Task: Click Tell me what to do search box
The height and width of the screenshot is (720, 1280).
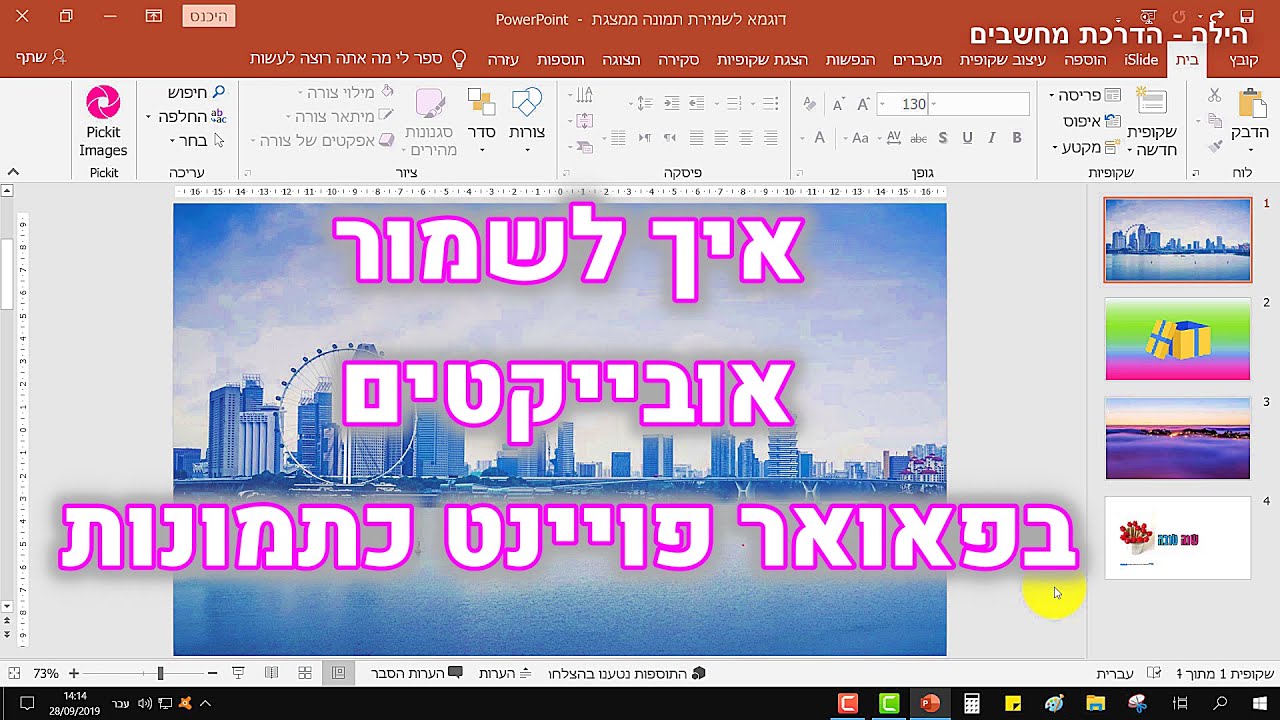Action: coord(358,59)
